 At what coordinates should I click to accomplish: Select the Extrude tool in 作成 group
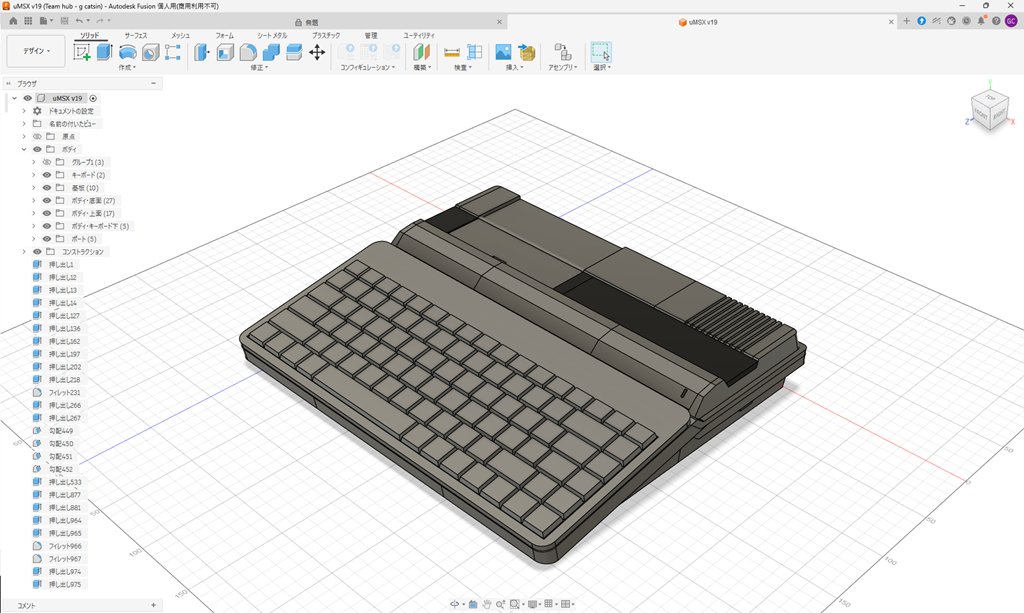pyautogui.click(x=104, y=52)
